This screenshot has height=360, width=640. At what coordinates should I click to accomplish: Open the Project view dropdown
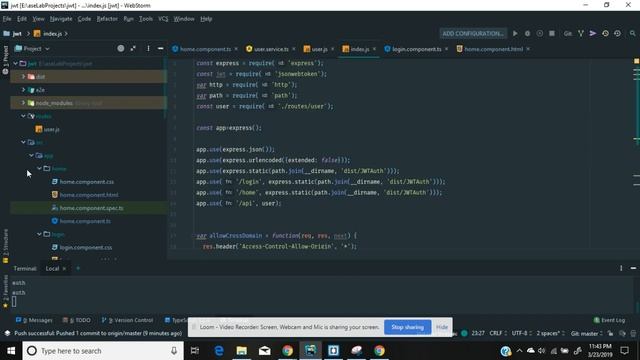32,48
